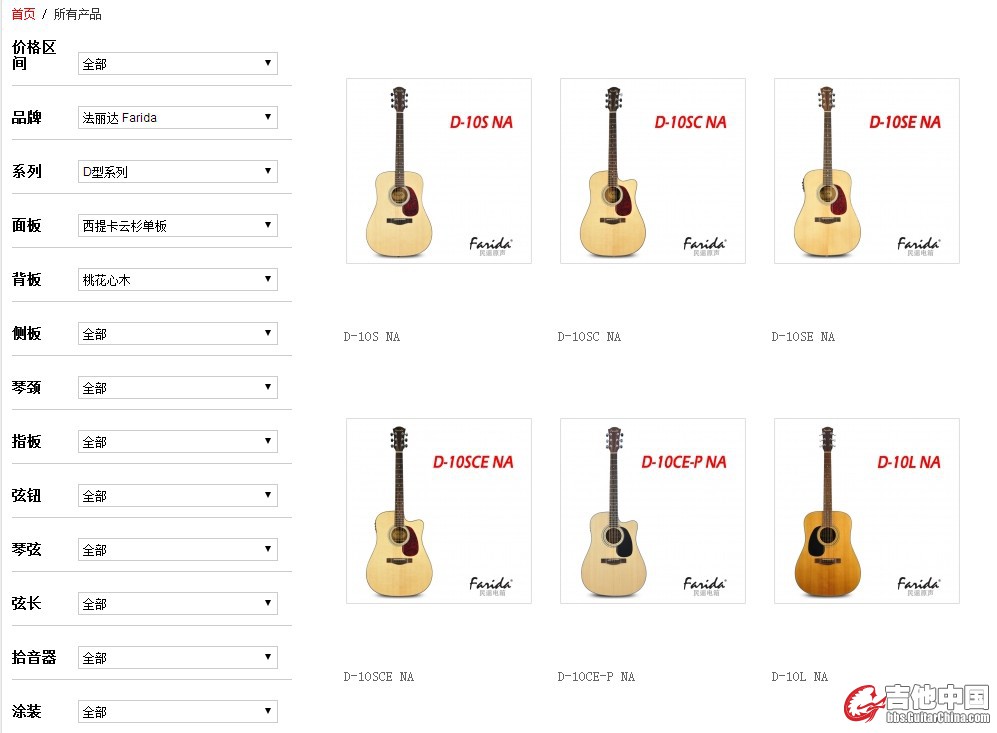This screenshot has height=733, width=997.
Task: Open the D-10S NA guitar thumbnail
Action: [x=438, y=171]
